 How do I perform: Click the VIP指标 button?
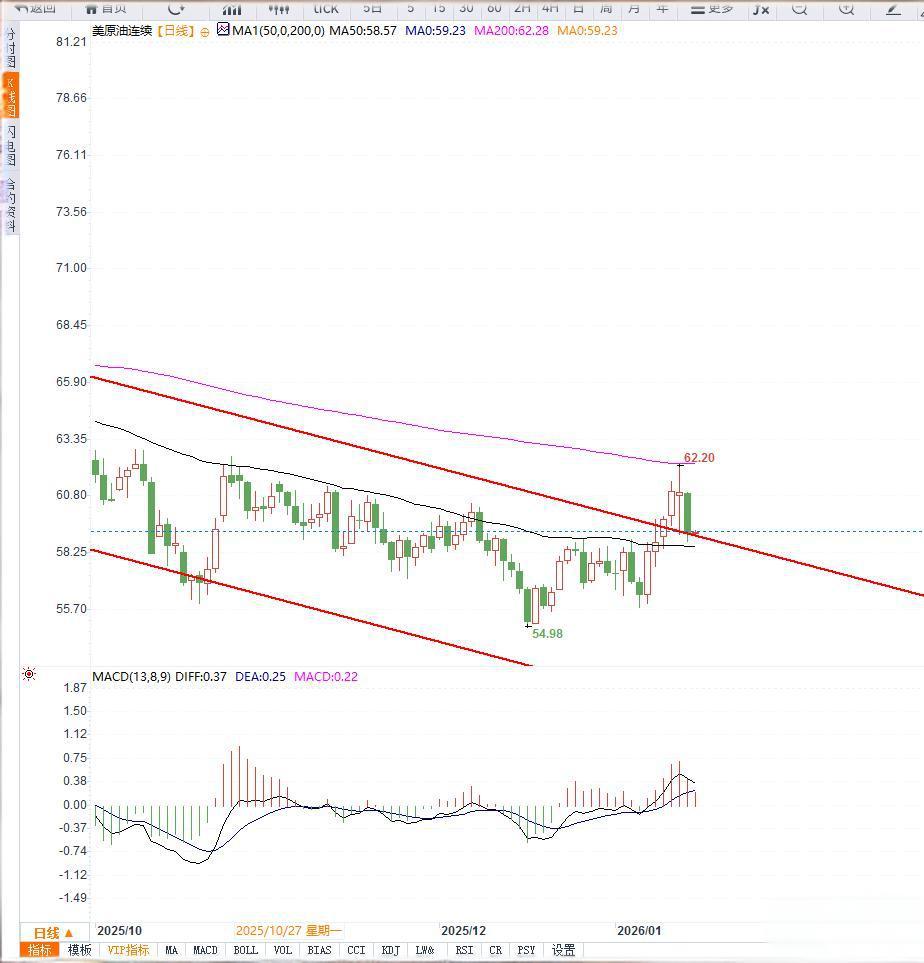(x=128, y=950)
